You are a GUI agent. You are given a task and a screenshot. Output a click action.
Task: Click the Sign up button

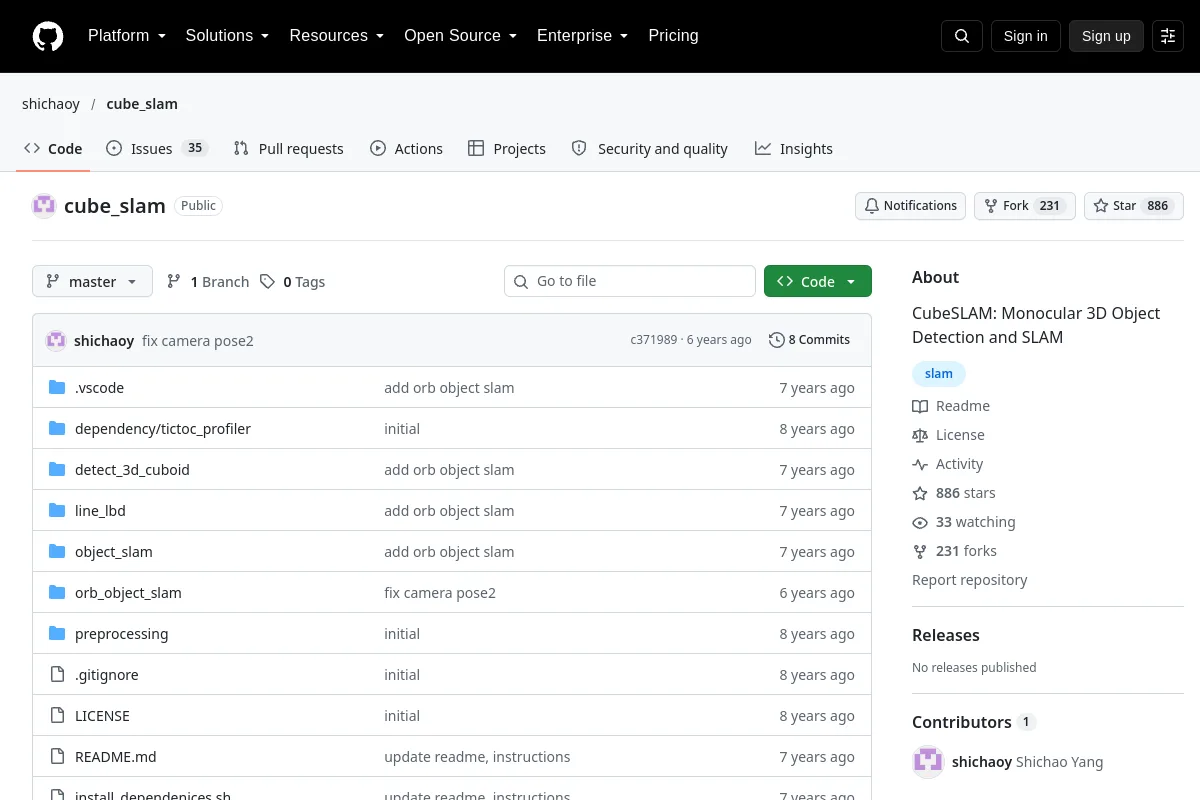tap(1106, 36)
